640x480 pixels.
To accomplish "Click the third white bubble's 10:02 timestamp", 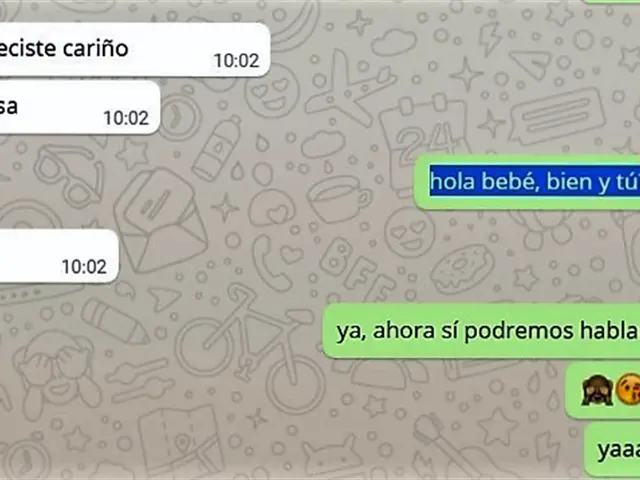I will point(84,267).
